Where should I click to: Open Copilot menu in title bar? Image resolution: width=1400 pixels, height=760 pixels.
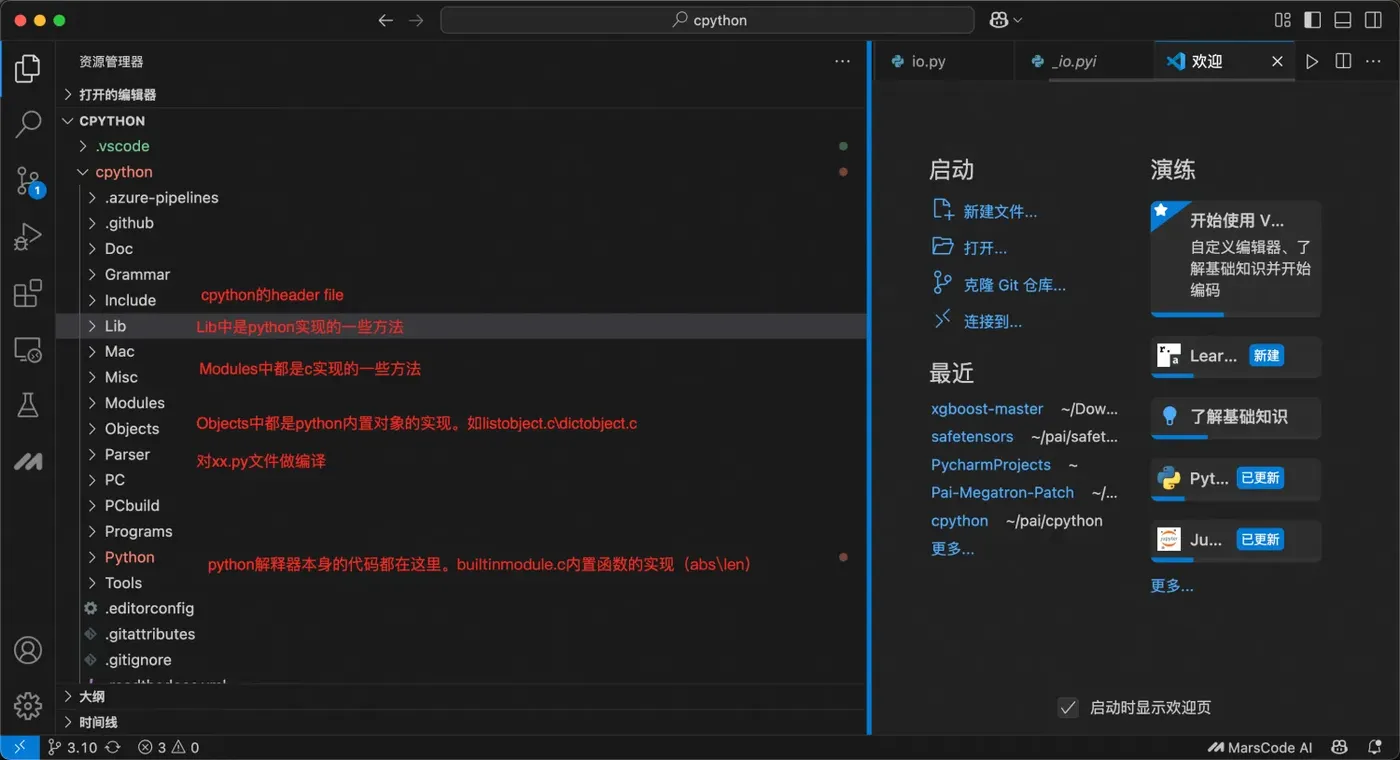[1005, 20]
